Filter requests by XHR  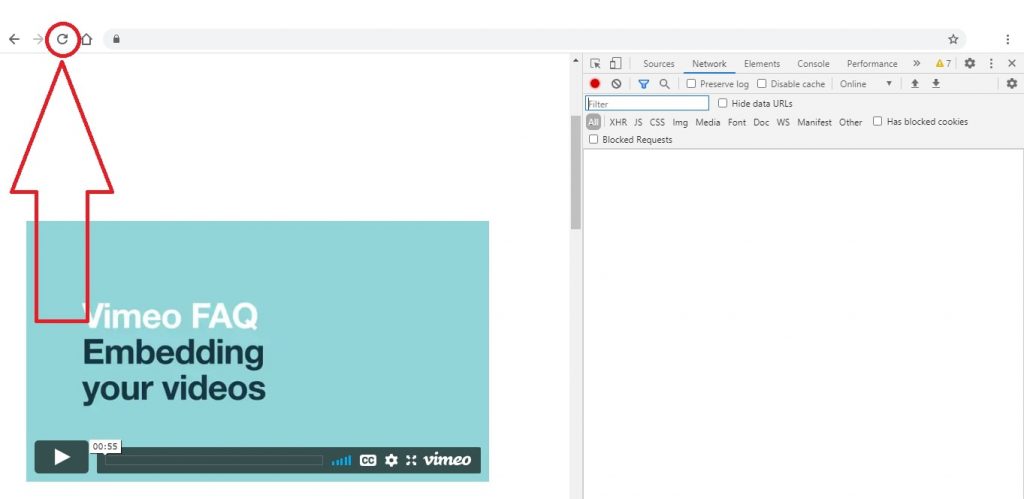[x=618, y=122]
